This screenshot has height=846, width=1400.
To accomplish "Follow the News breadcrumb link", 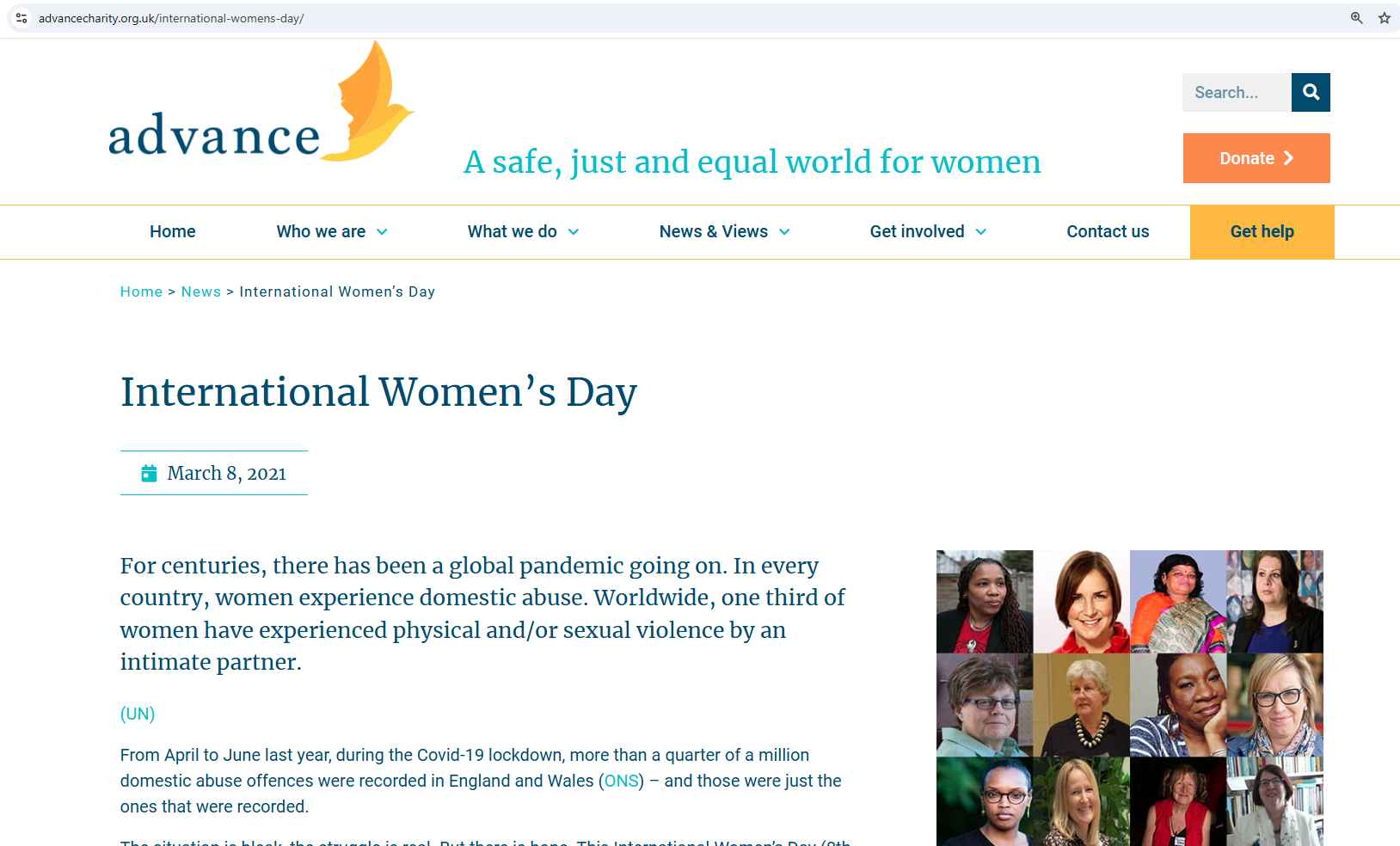I will (x=201, y=291).
